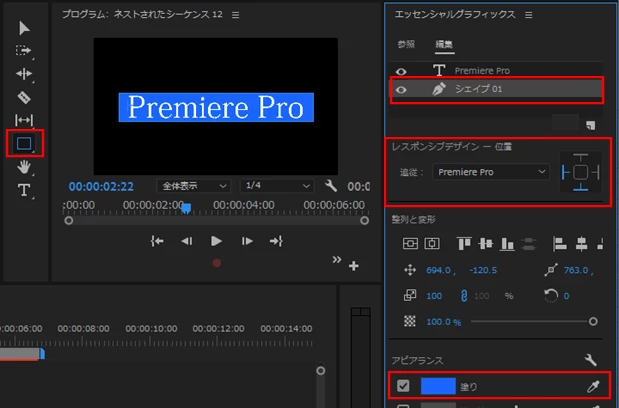Open the 追従 Premiere Pro dropdown
619x408 pixels.
pos(491,172)
